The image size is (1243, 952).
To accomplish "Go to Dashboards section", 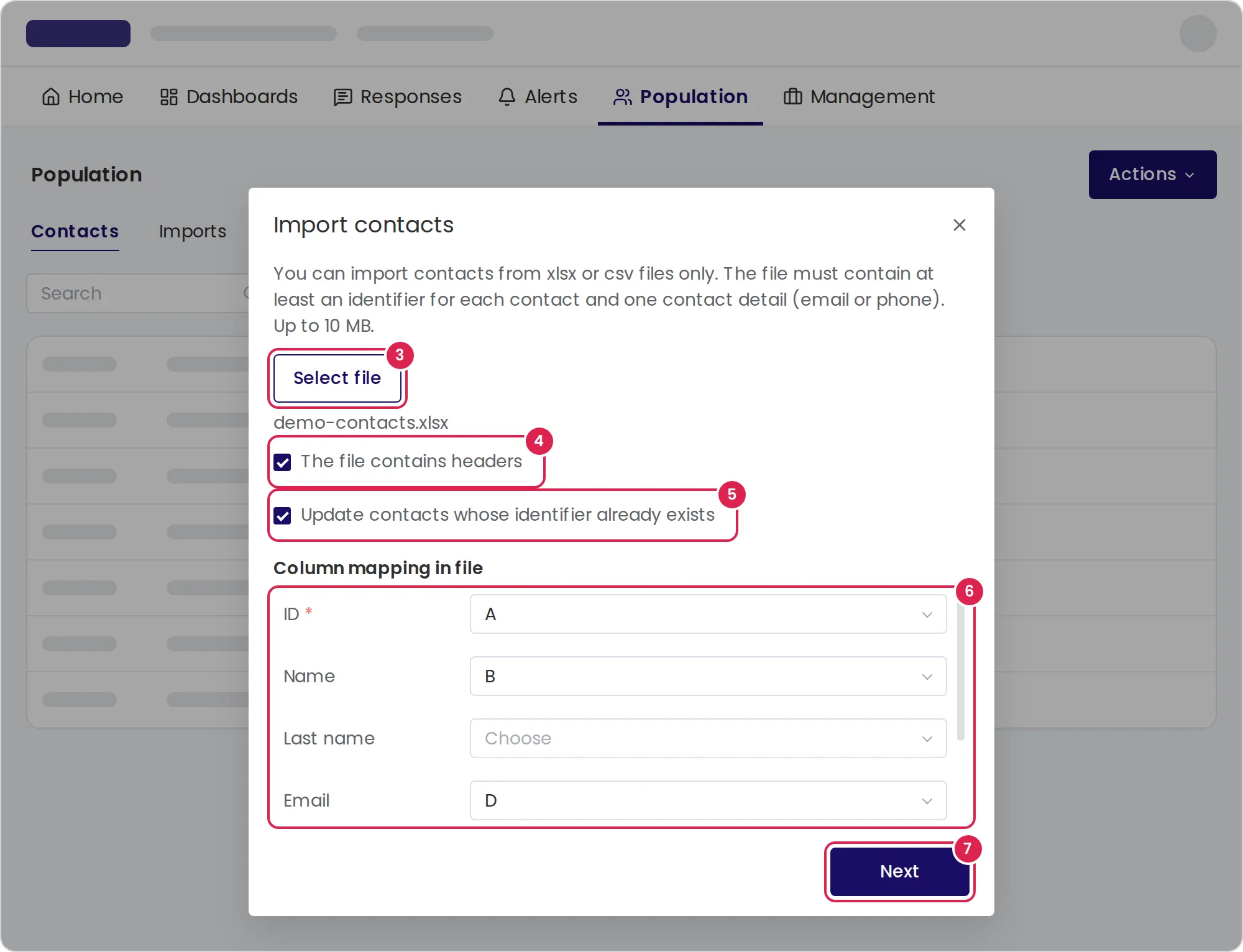I will coord(229,97).
